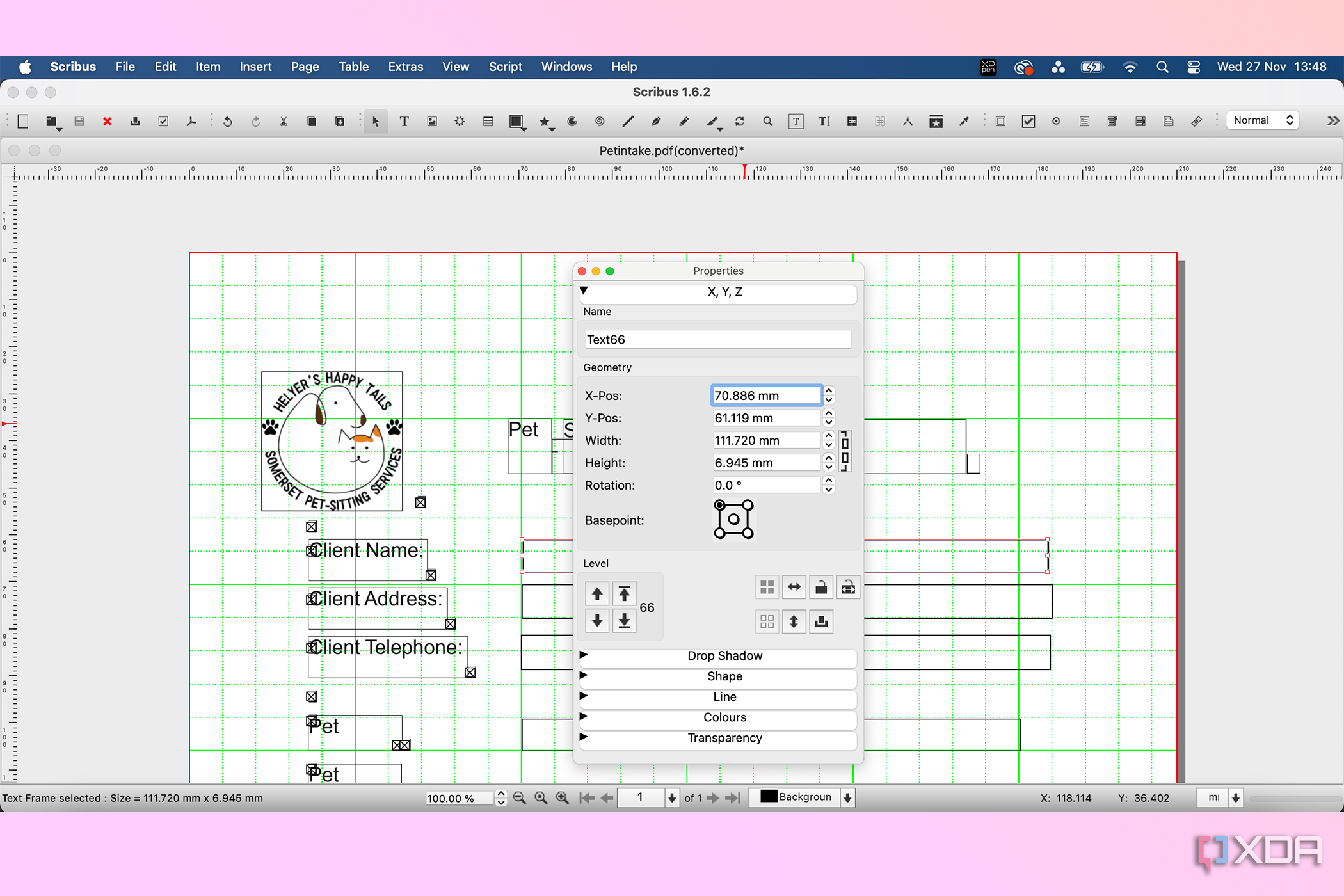Select the Eye Dropper tool
Viewport: 1344px width, 896px height.
964,122
